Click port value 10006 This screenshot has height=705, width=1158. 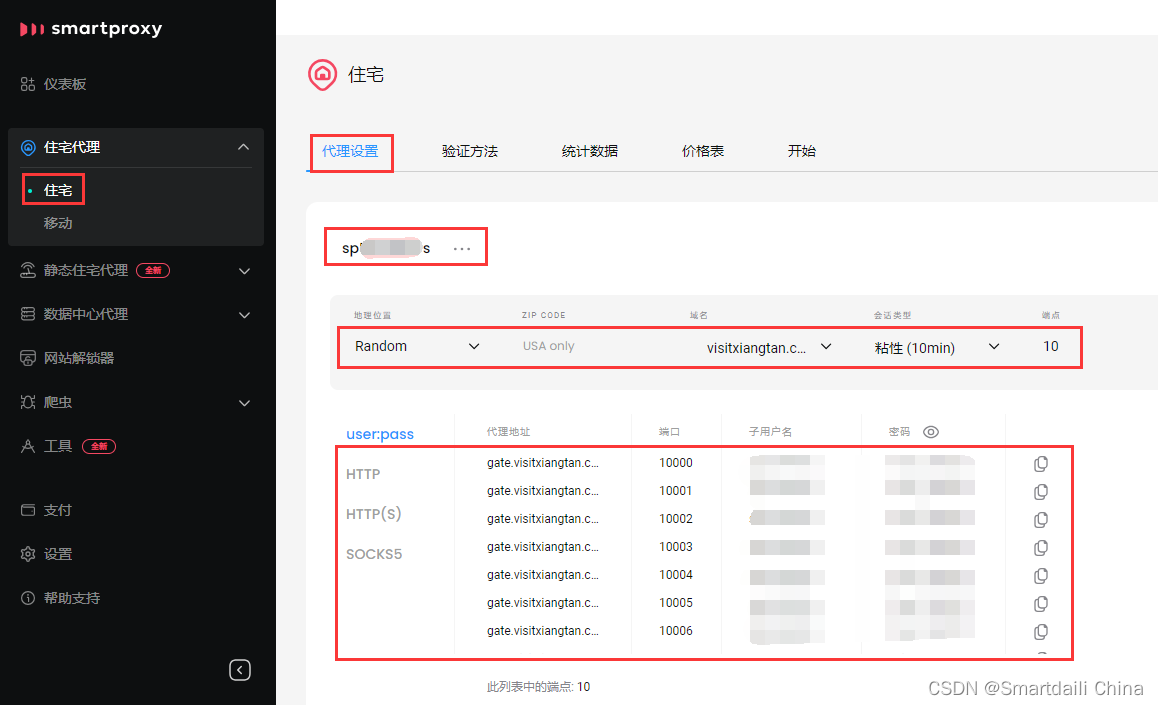click(676, 631)
